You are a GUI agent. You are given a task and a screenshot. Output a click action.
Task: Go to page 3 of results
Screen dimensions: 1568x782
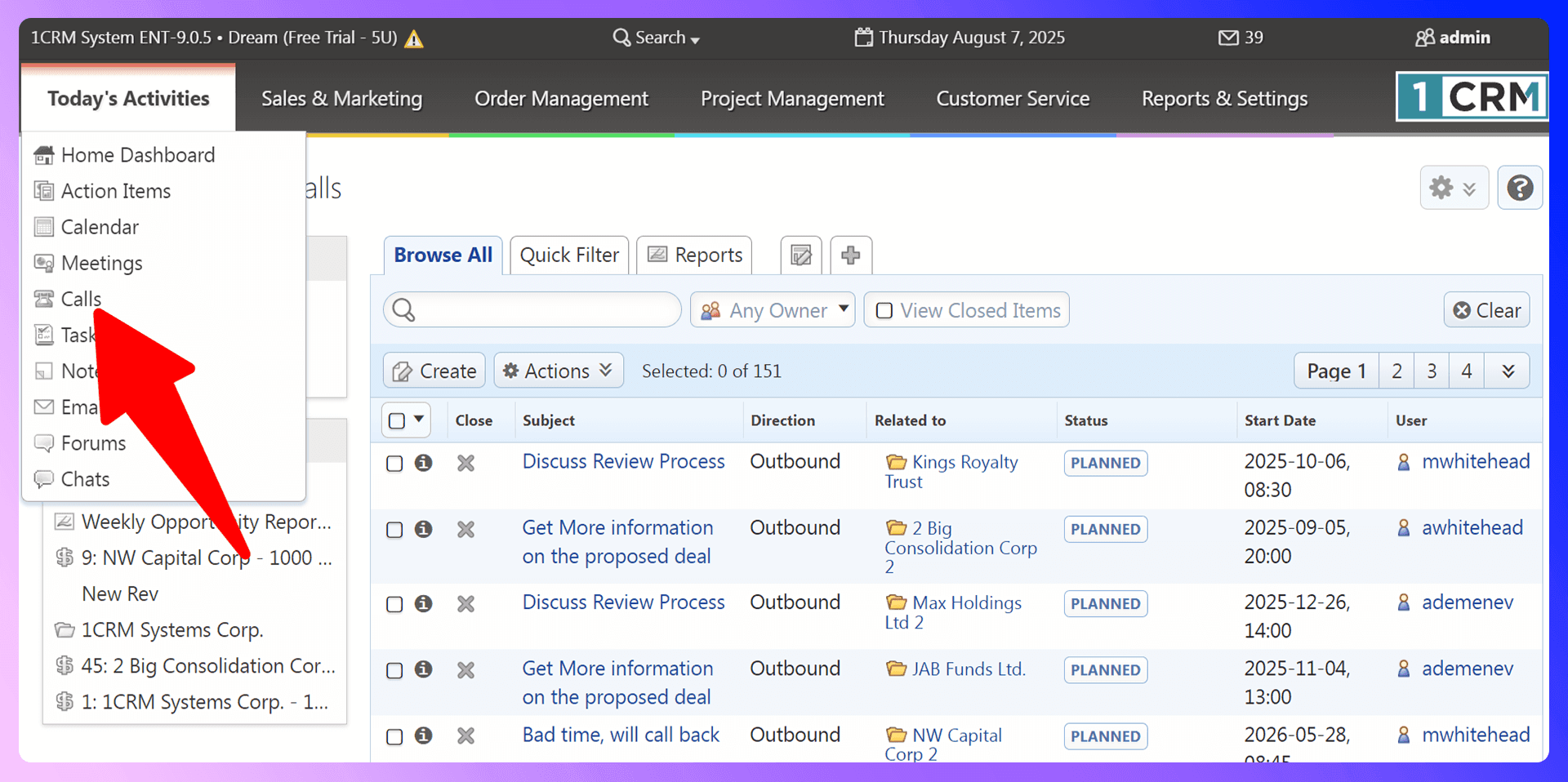tap(1432, 371)
